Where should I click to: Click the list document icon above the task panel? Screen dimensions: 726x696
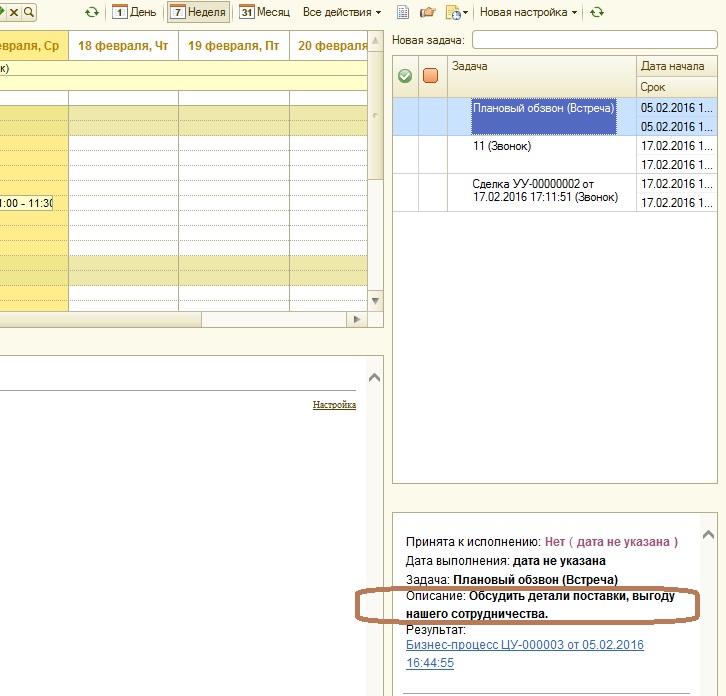pos(403,13)
